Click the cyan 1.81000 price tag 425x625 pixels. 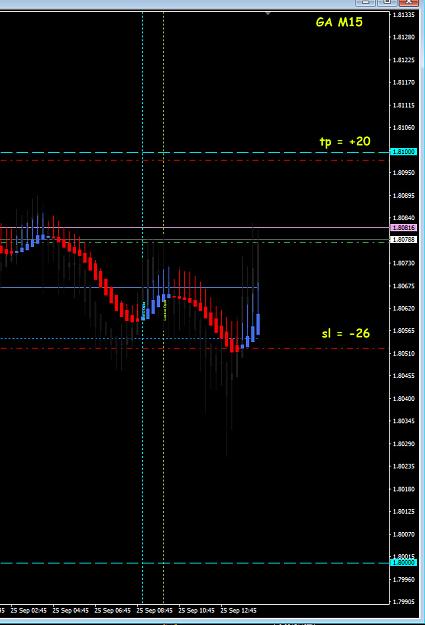coord(403,152)
